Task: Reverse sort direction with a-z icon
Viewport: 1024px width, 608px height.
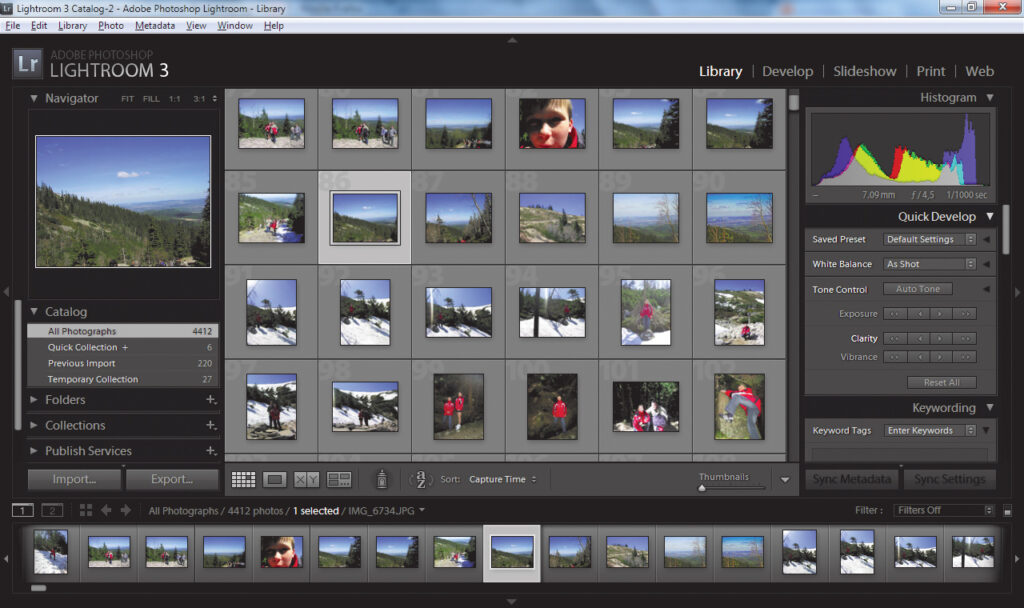Action: pyautogui.click(x=422, y=479)
